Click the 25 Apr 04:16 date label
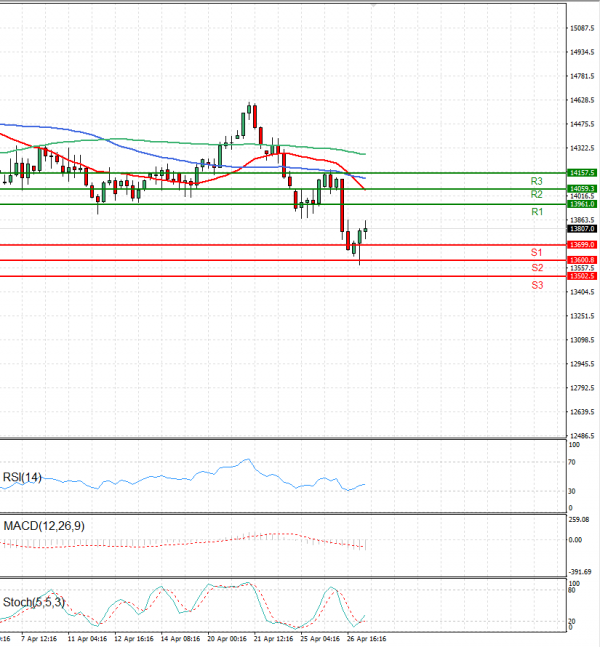The height and width of the screenshot is (647, 600). [x=320, y=639]
